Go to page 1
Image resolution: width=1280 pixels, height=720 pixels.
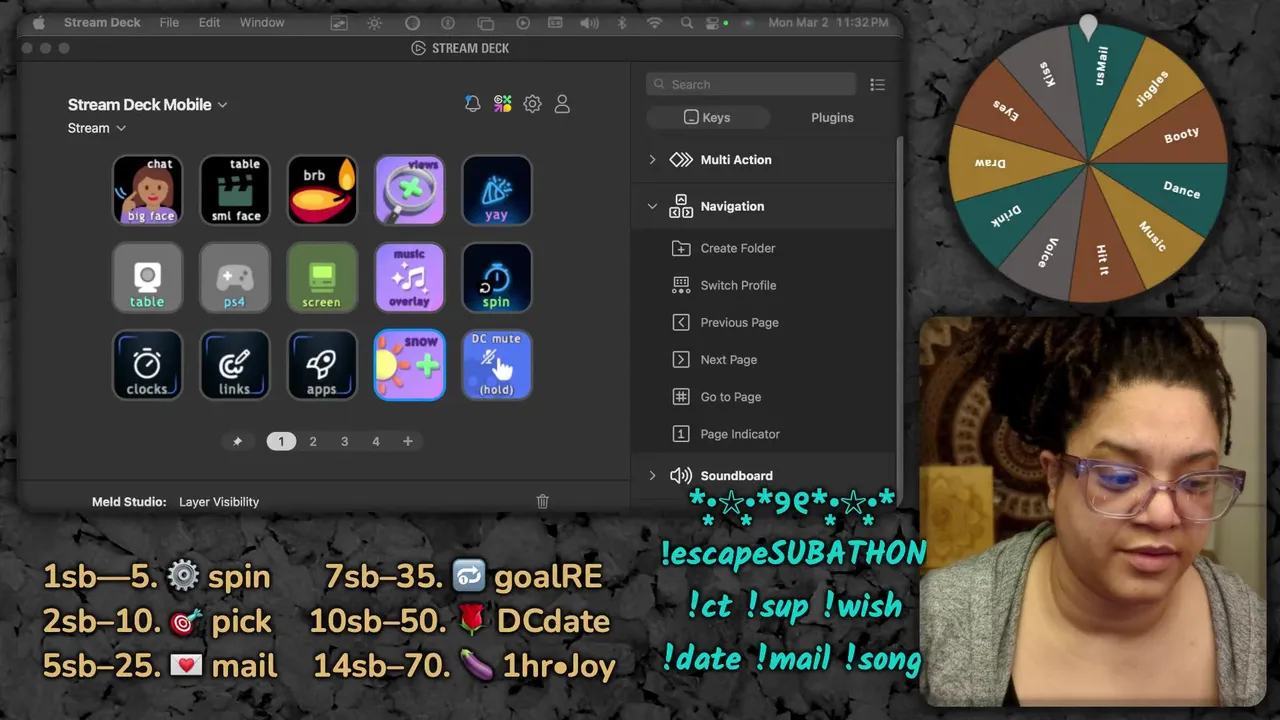[x=281, y=441]
